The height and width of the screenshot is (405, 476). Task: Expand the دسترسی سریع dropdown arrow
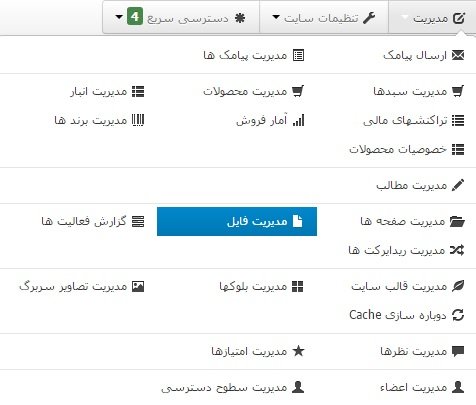pyautogui.click(x=119, y=17)
